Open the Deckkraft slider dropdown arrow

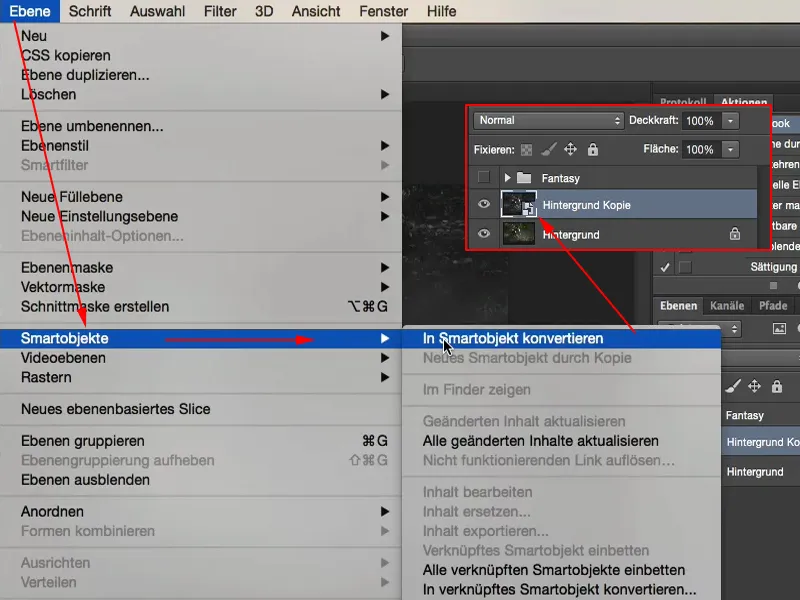coord(730,121)
